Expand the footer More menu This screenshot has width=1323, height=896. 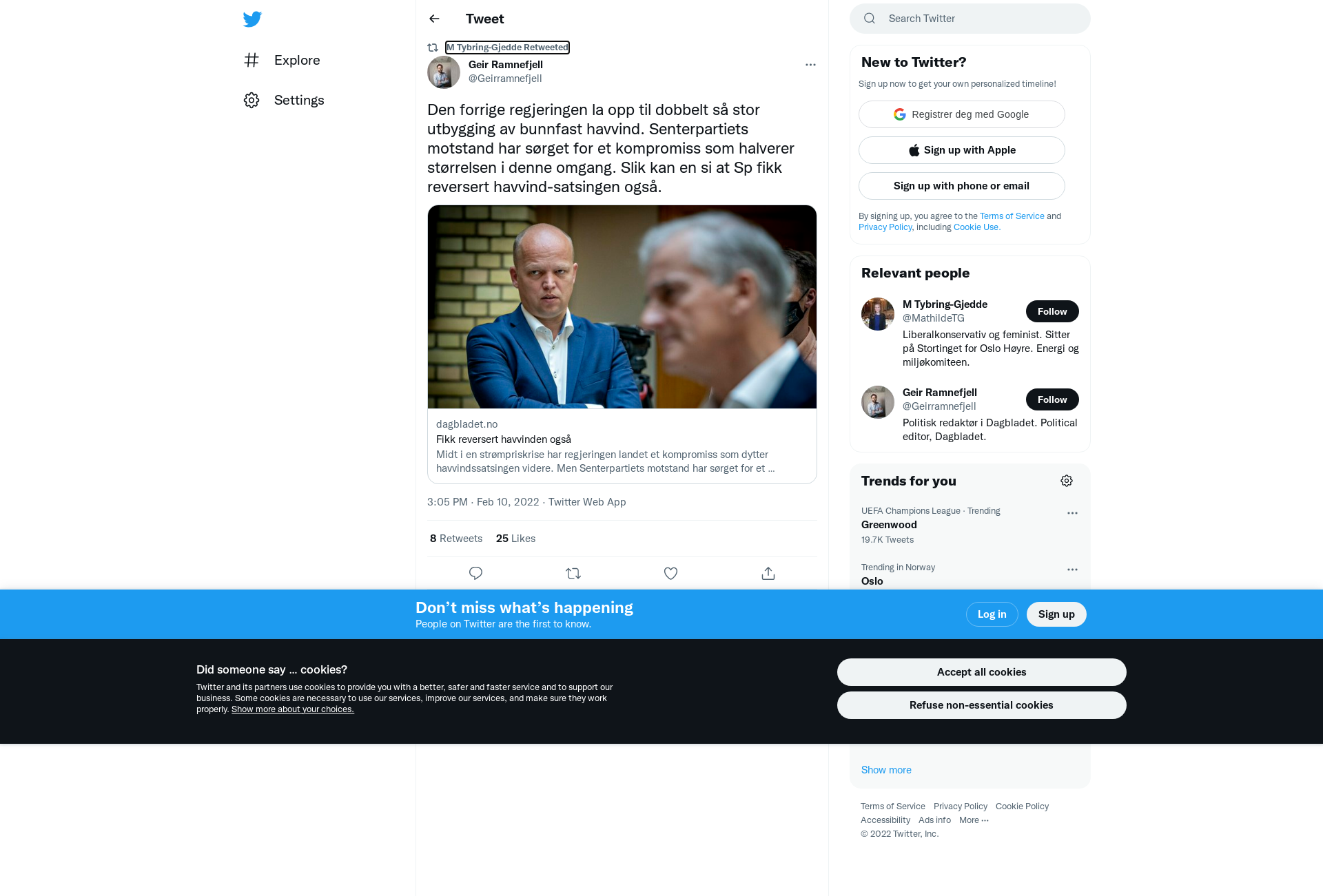click(974, 820)
